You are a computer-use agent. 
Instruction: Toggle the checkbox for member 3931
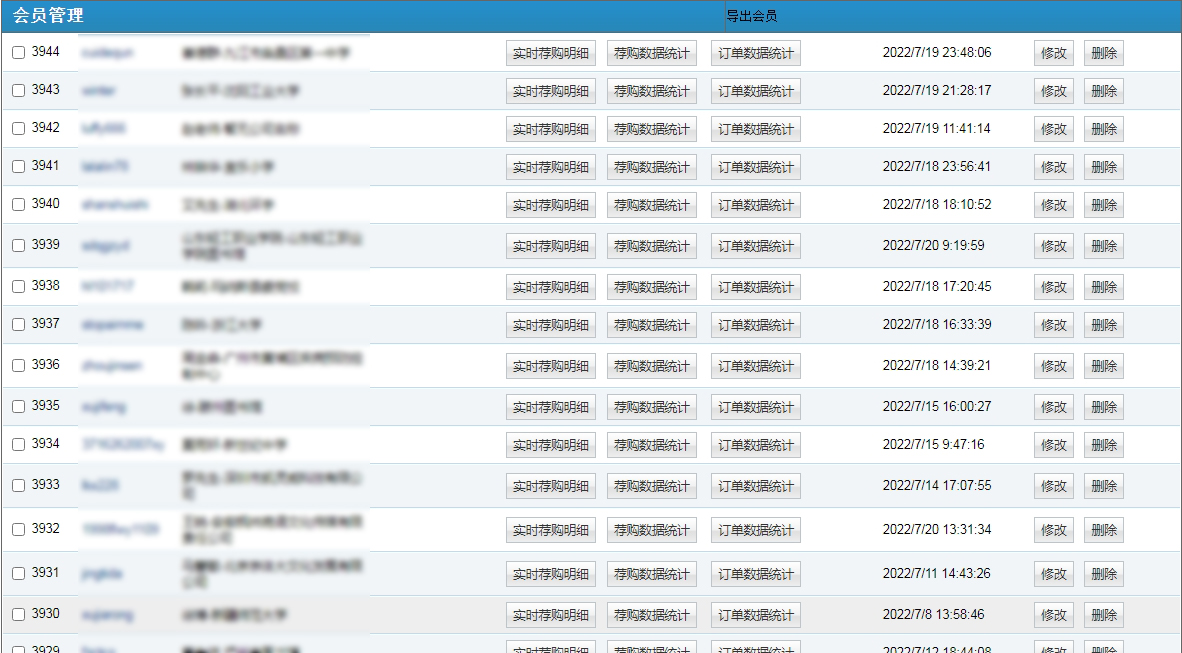point(19,574)
